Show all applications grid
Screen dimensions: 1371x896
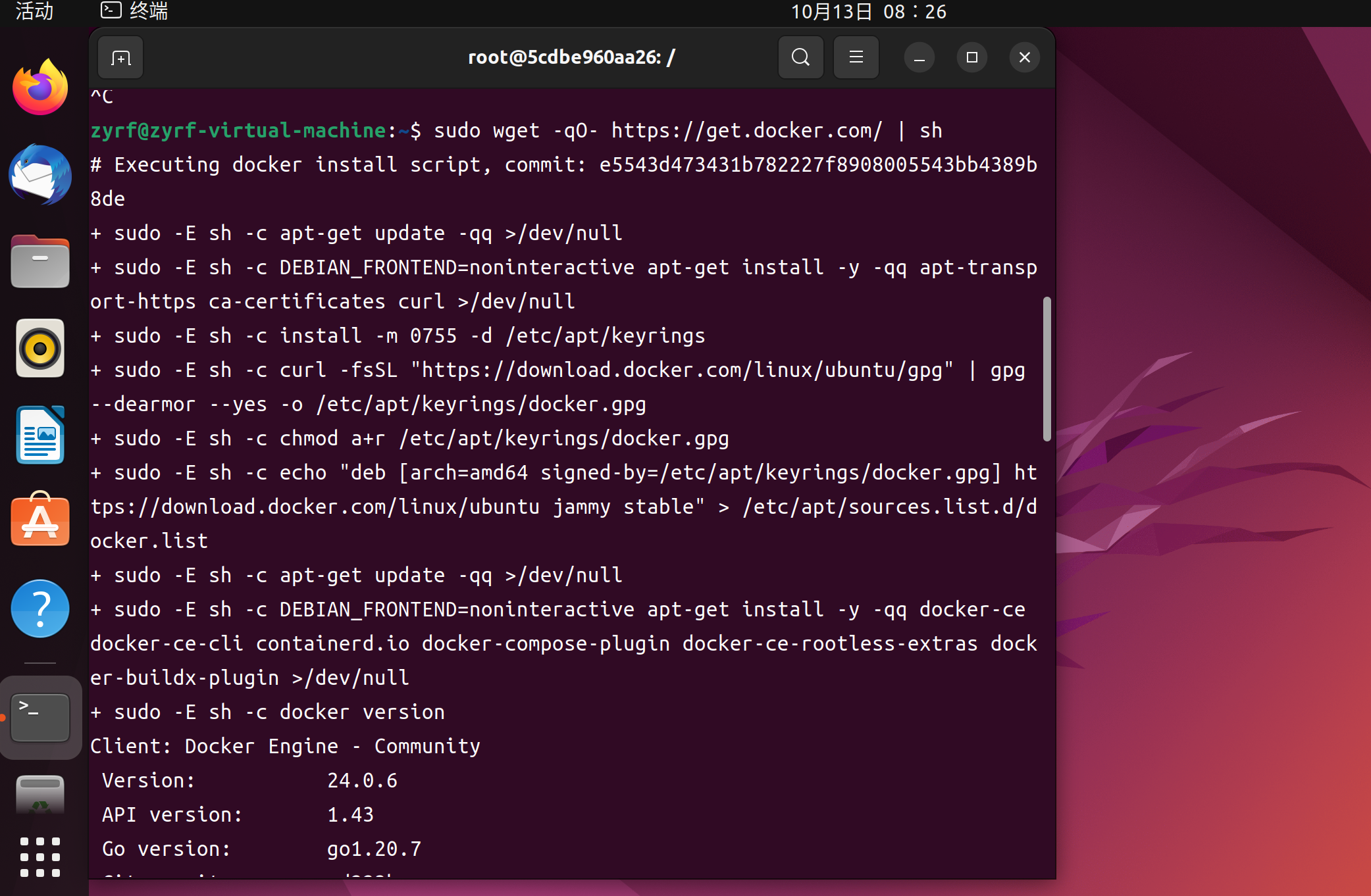coord(40,857)
